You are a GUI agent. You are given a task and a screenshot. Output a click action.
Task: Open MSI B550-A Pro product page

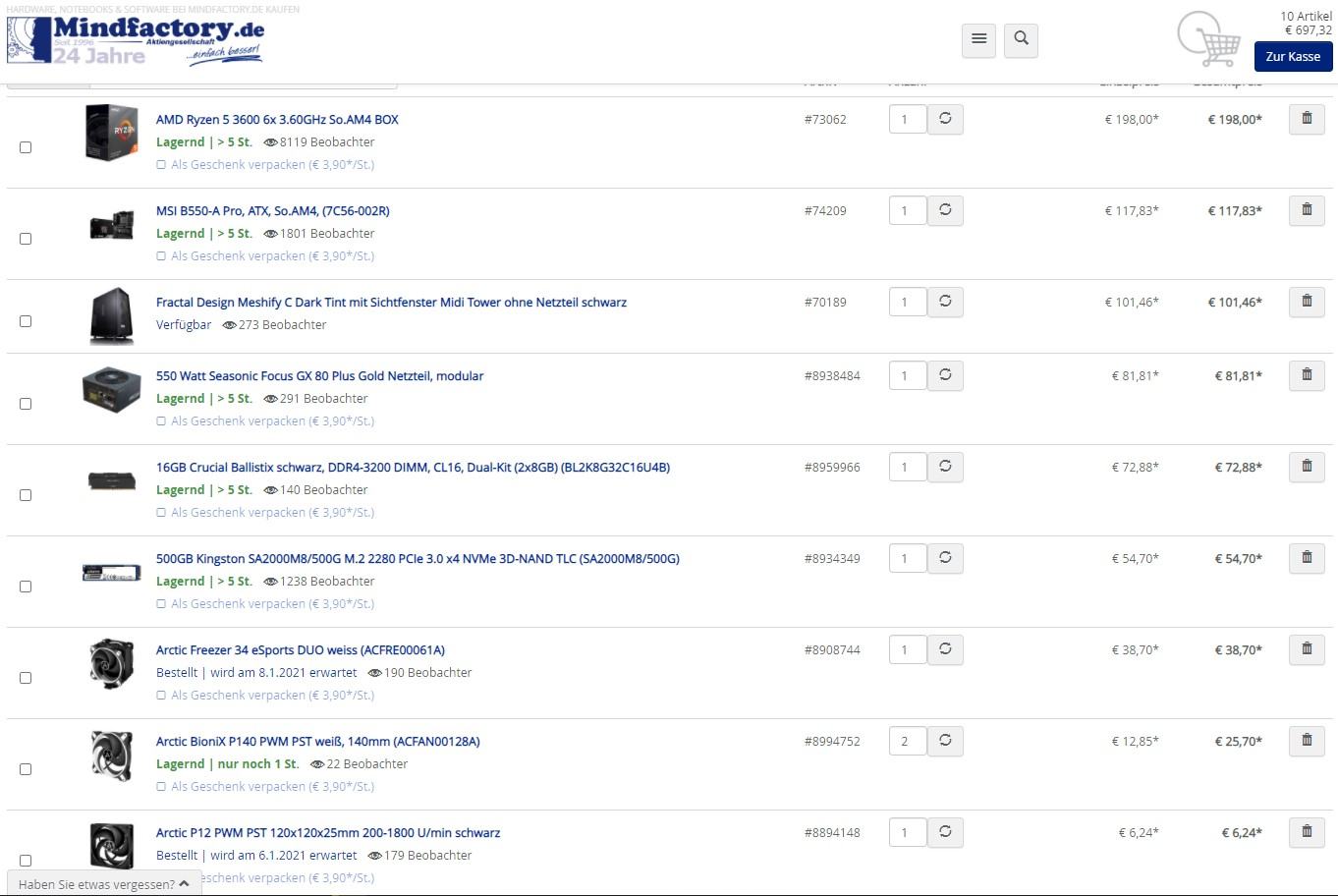tap(273, 211)
